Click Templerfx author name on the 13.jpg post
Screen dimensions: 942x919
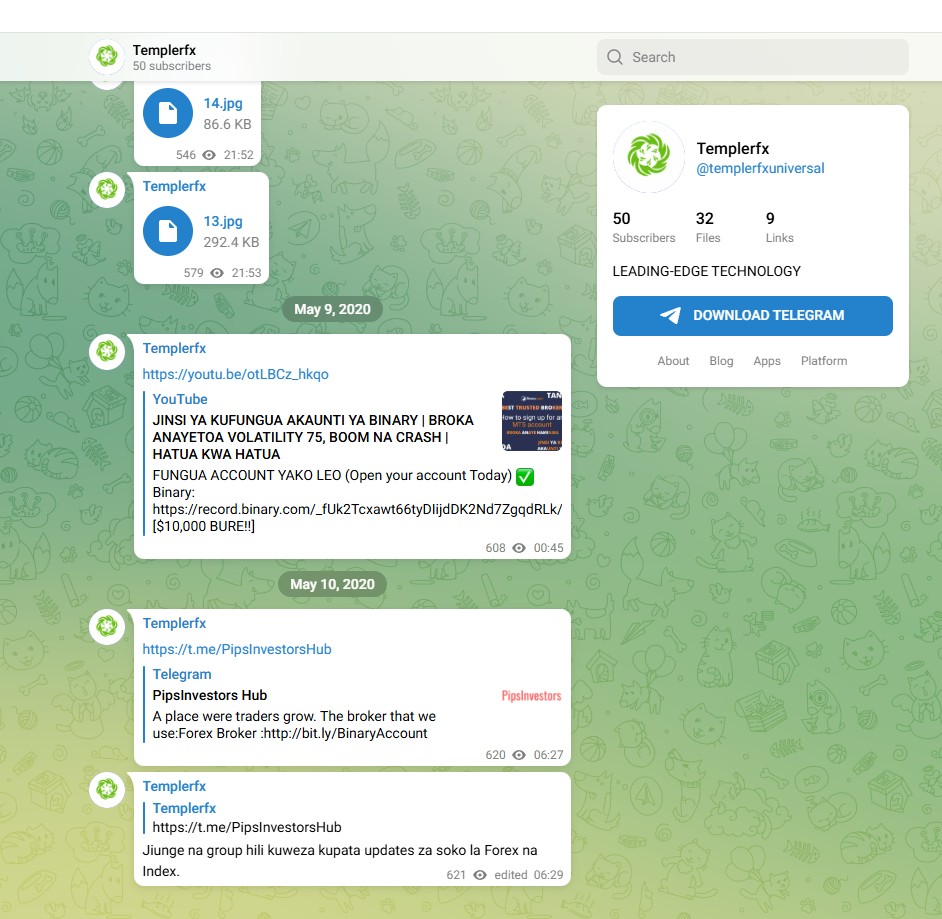pos(174,186)
